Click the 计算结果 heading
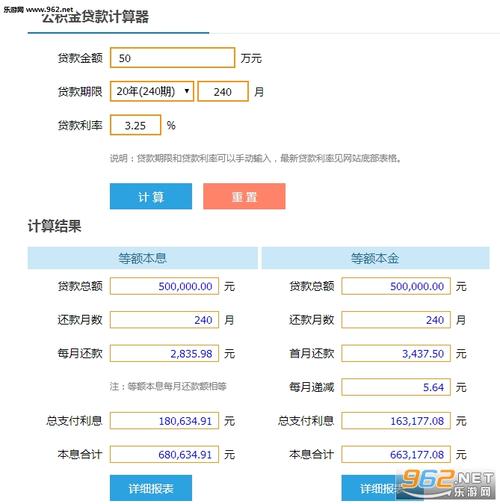The width and height of the screenshot is (500, 504). (x=54, y=226)
